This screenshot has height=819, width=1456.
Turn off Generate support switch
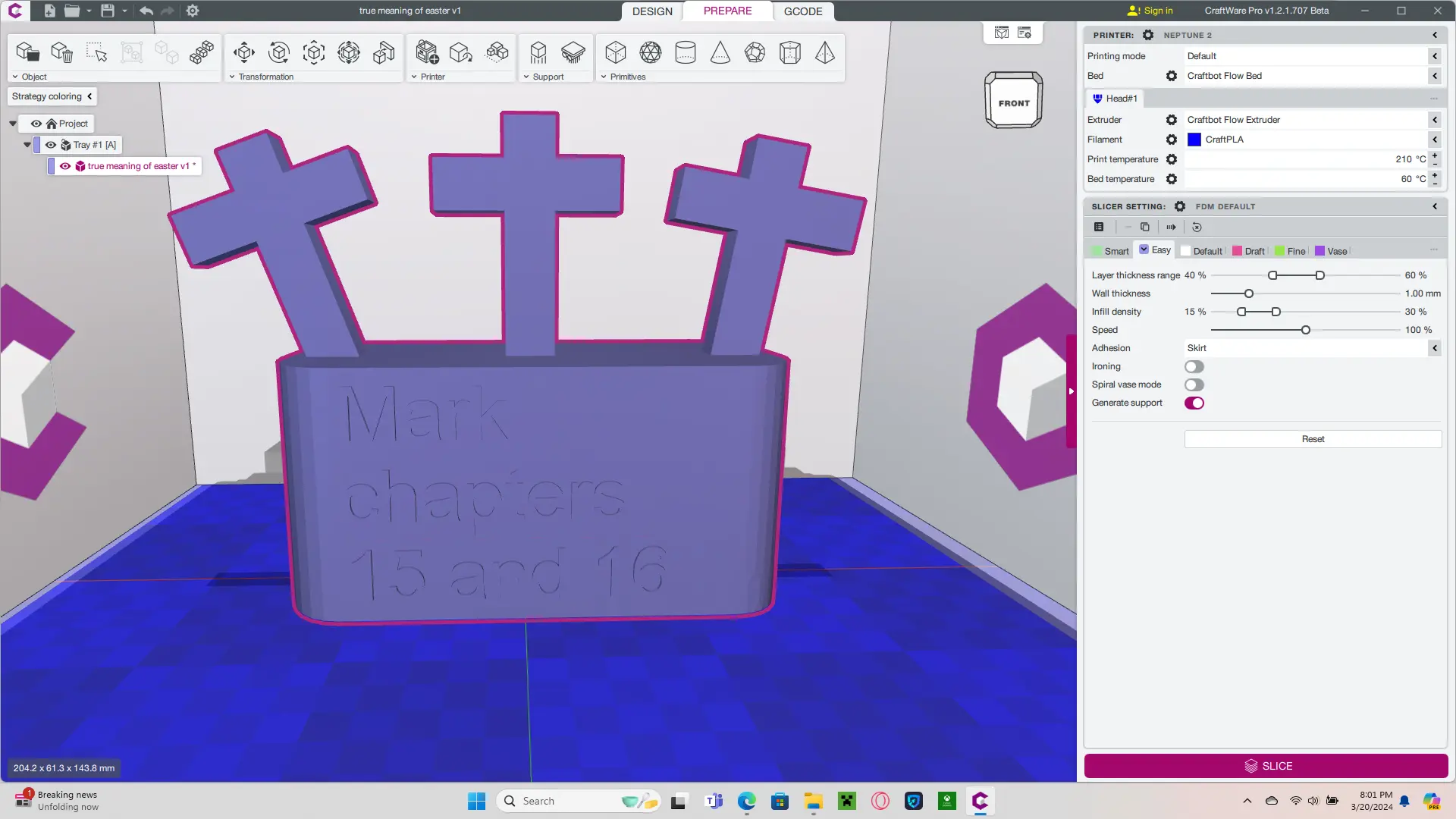[x=1194, y=403]
